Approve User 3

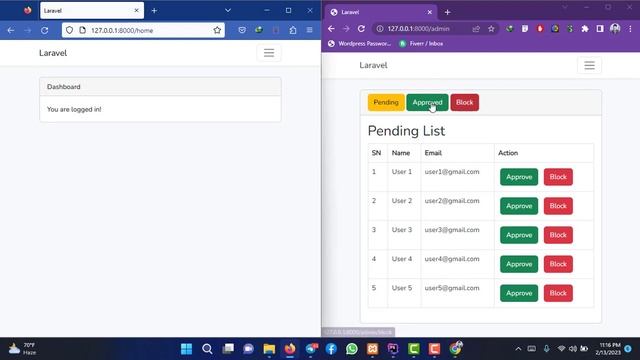tap(519, 235)
